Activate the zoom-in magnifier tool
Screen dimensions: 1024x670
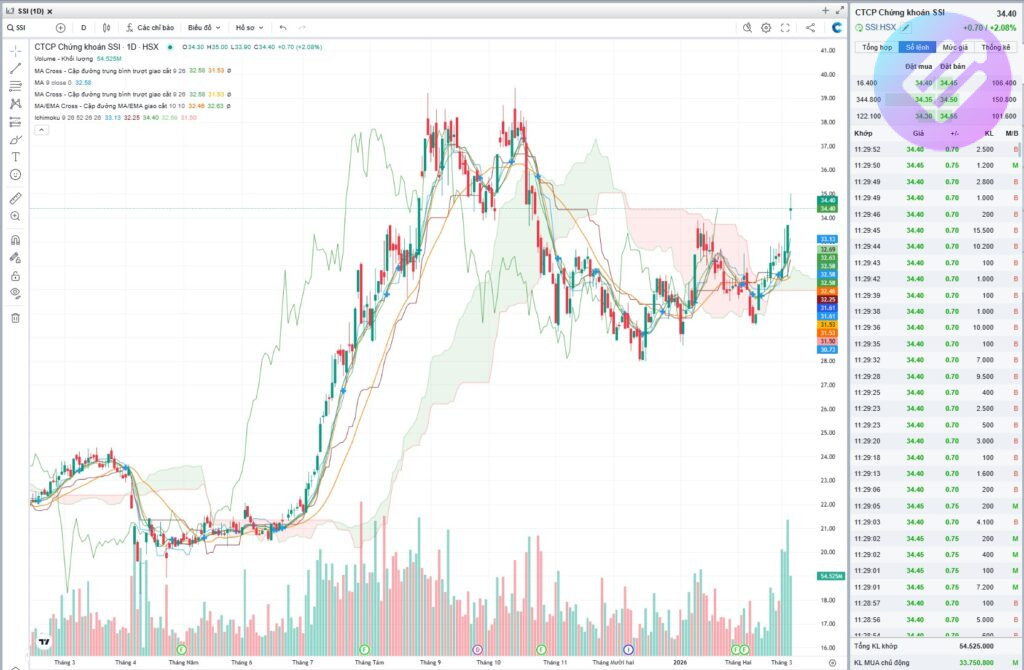[15, 216]
